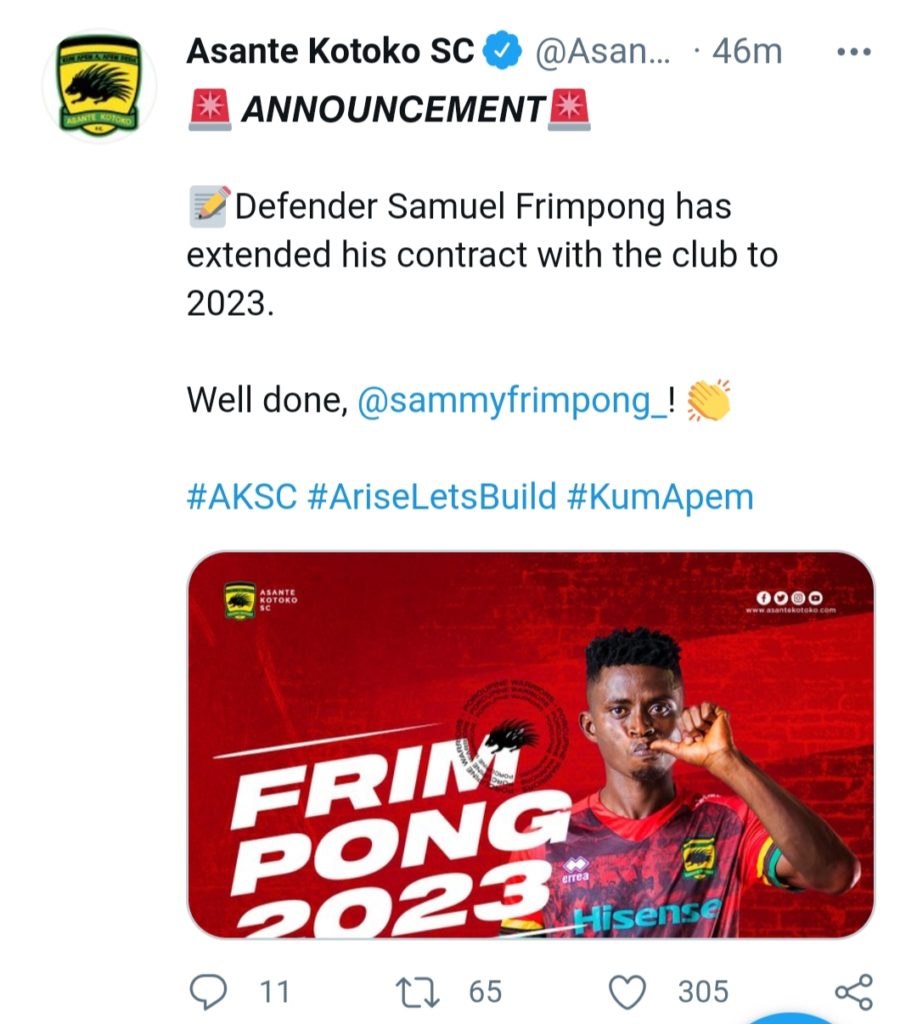Browse the #AriseLetsBuild hashtag
The height and width of the screenshot is (1024, 917).
tap(431, 497)
